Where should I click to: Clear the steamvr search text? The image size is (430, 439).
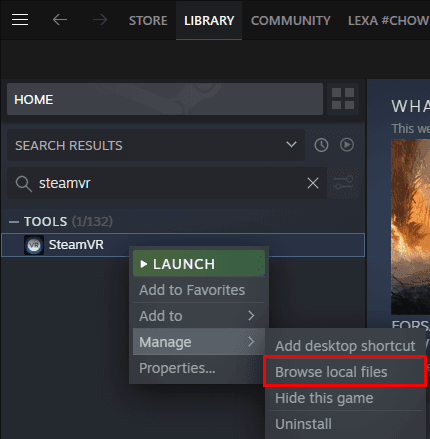313,183
